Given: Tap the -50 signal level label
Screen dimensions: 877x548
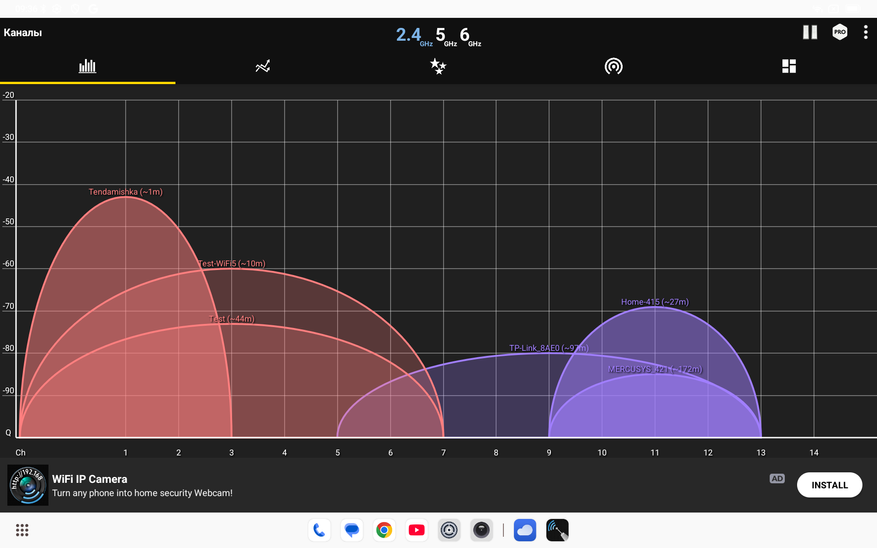Looking at the screenshot, I should (8, 222).
